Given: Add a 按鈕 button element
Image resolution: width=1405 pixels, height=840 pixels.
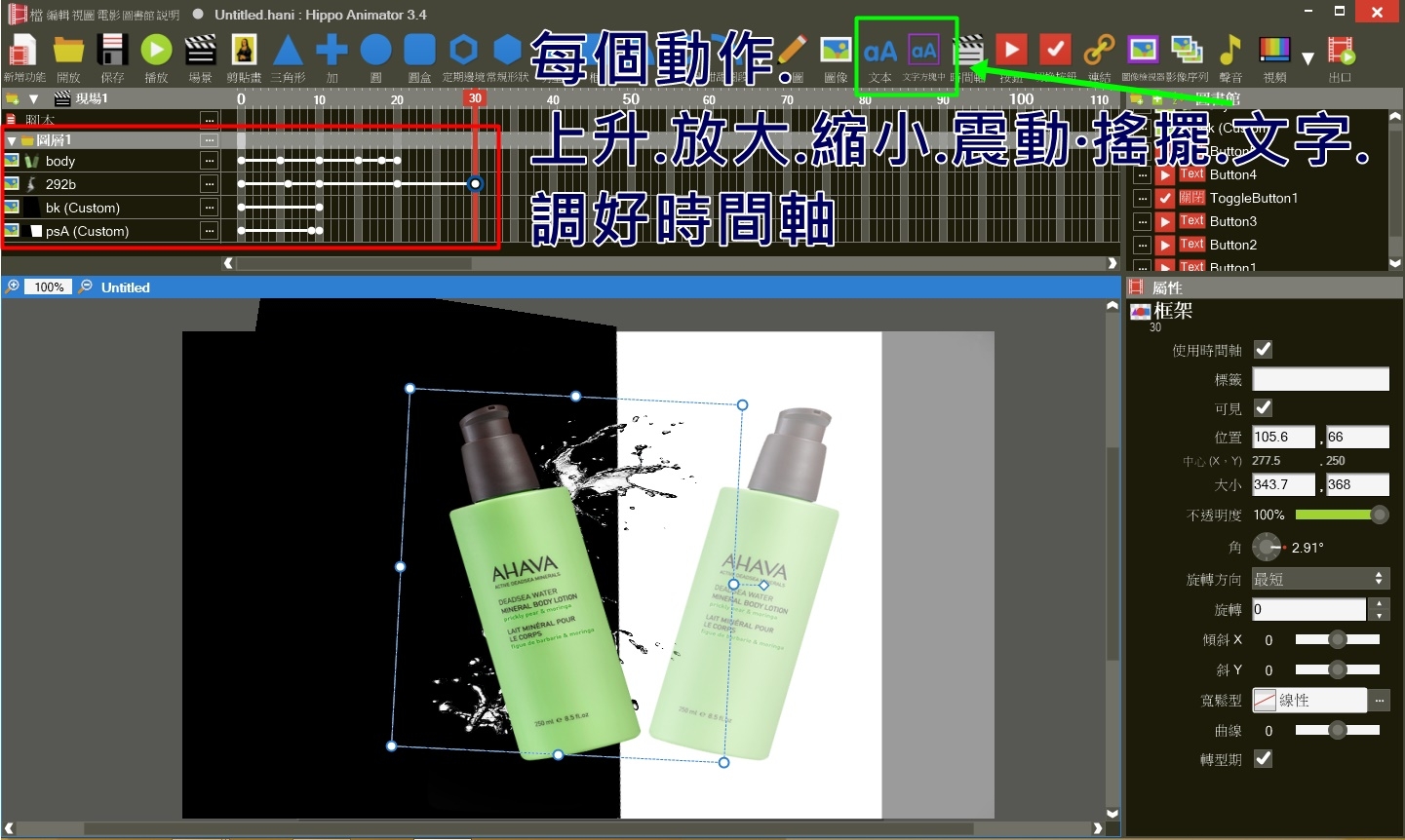Looking at the screenshot, I should coord(1011,50).
